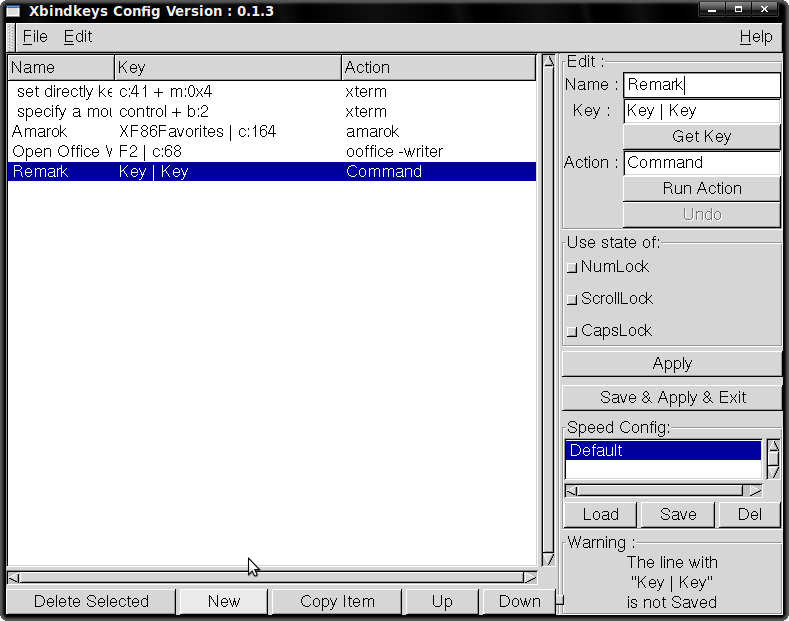Image resolution: width=789 pixels, height=621 pixels.
Task: Open the Help menu
Action: click(x=755, y=37)
